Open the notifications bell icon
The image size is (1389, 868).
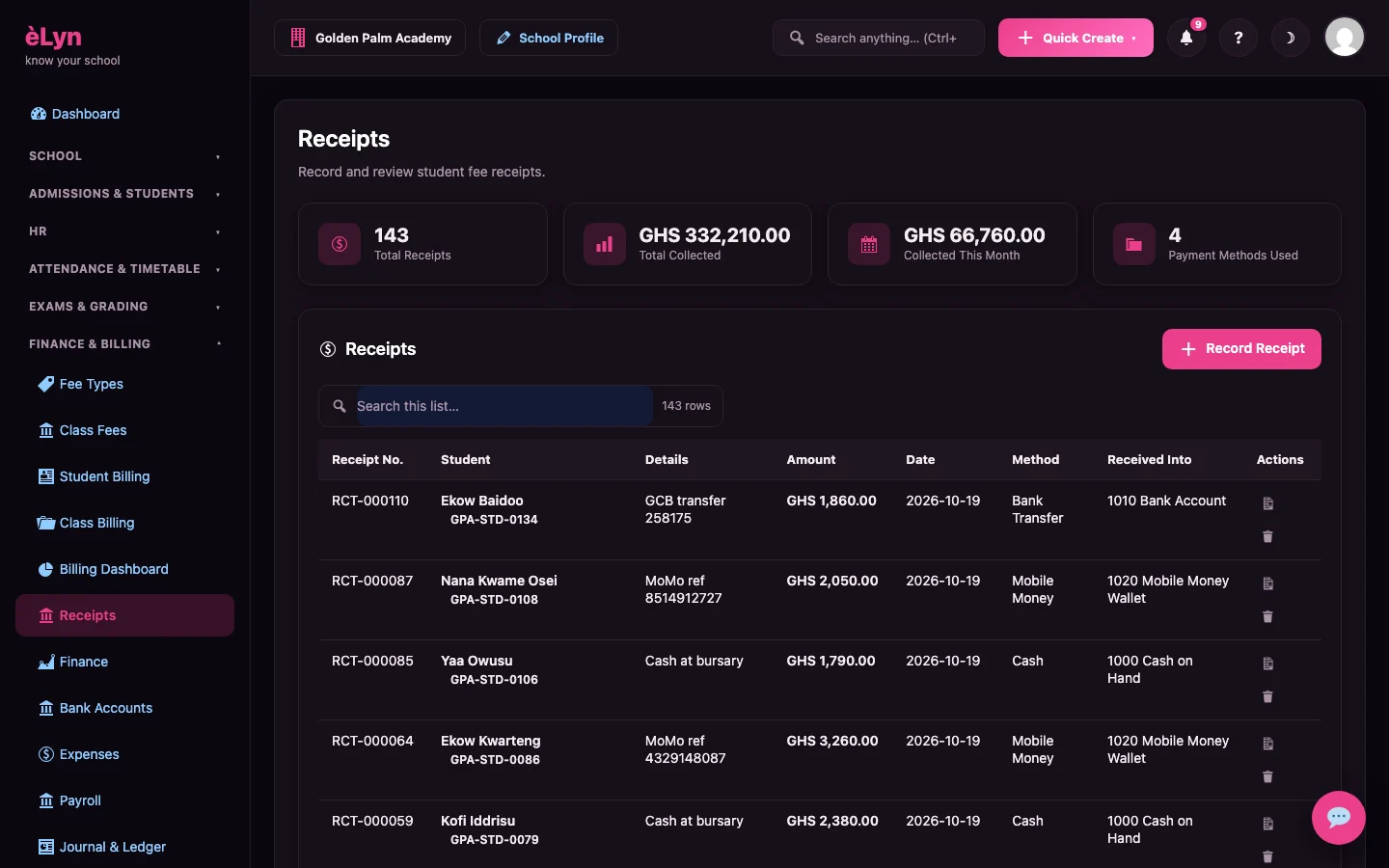click(x=1186, y=38)
